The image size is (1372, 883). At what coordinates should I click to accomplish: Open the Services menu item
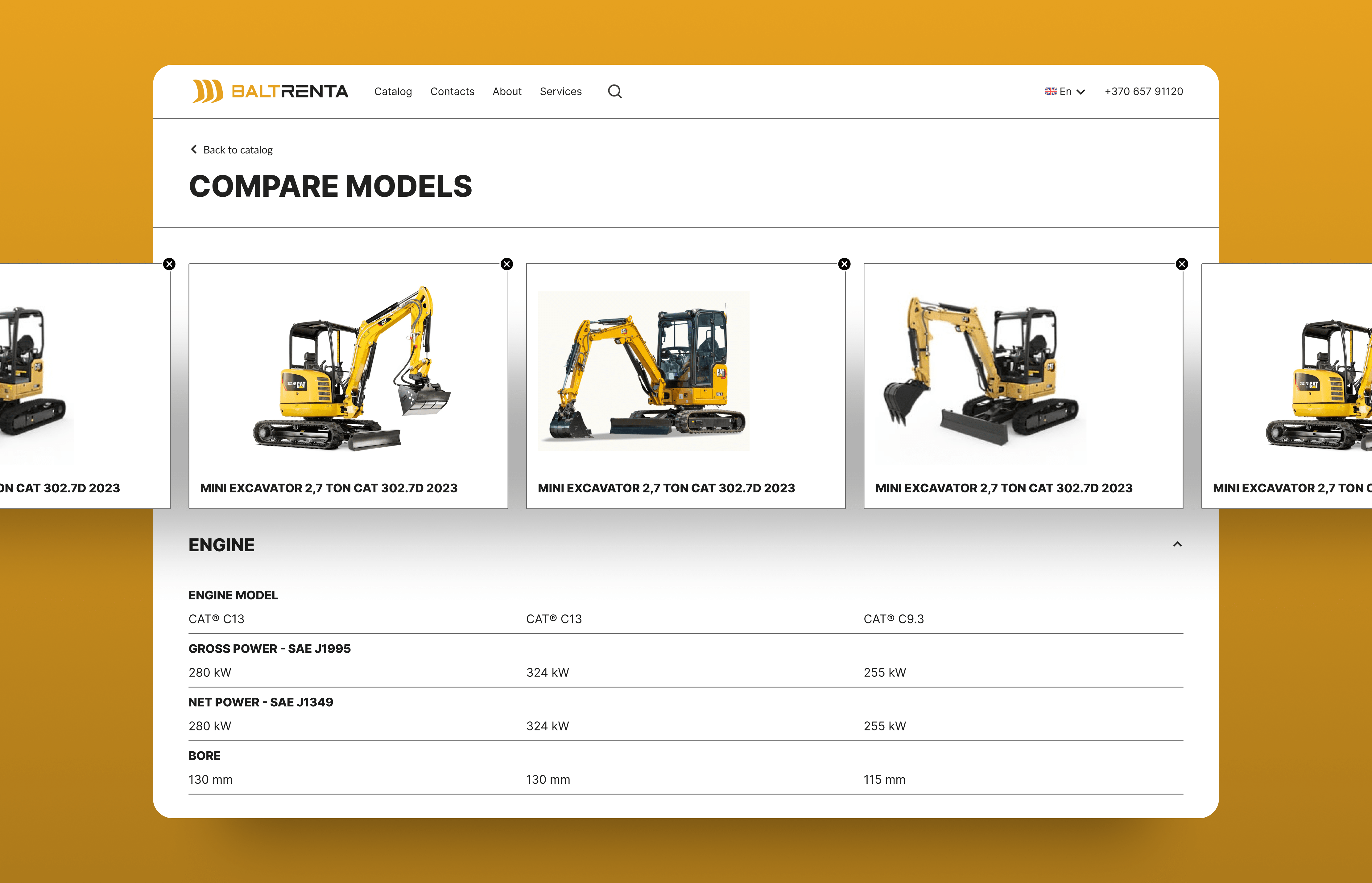[x=560, y=92]
